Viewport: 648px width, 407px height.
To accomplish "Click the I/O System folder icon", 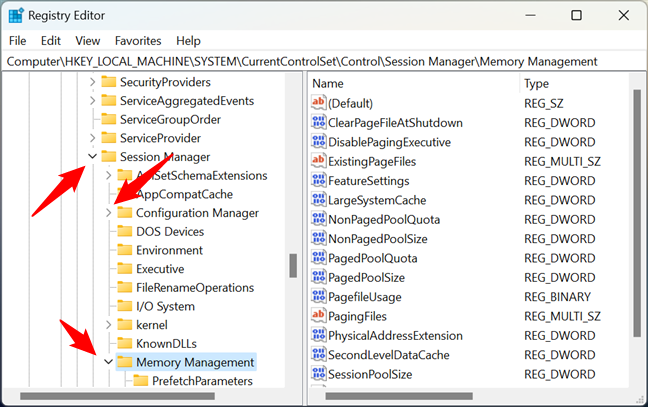I will (124, 306).
